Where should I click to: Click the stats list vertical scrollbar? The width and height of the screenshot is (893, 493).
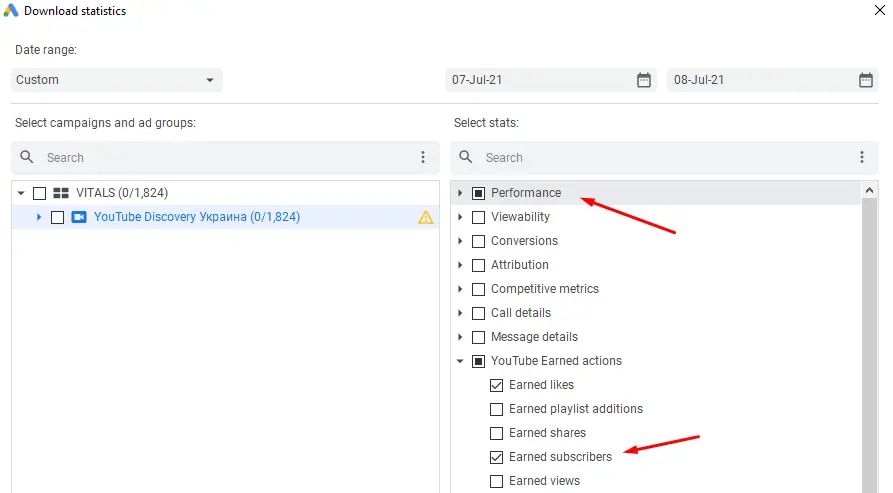870,346
